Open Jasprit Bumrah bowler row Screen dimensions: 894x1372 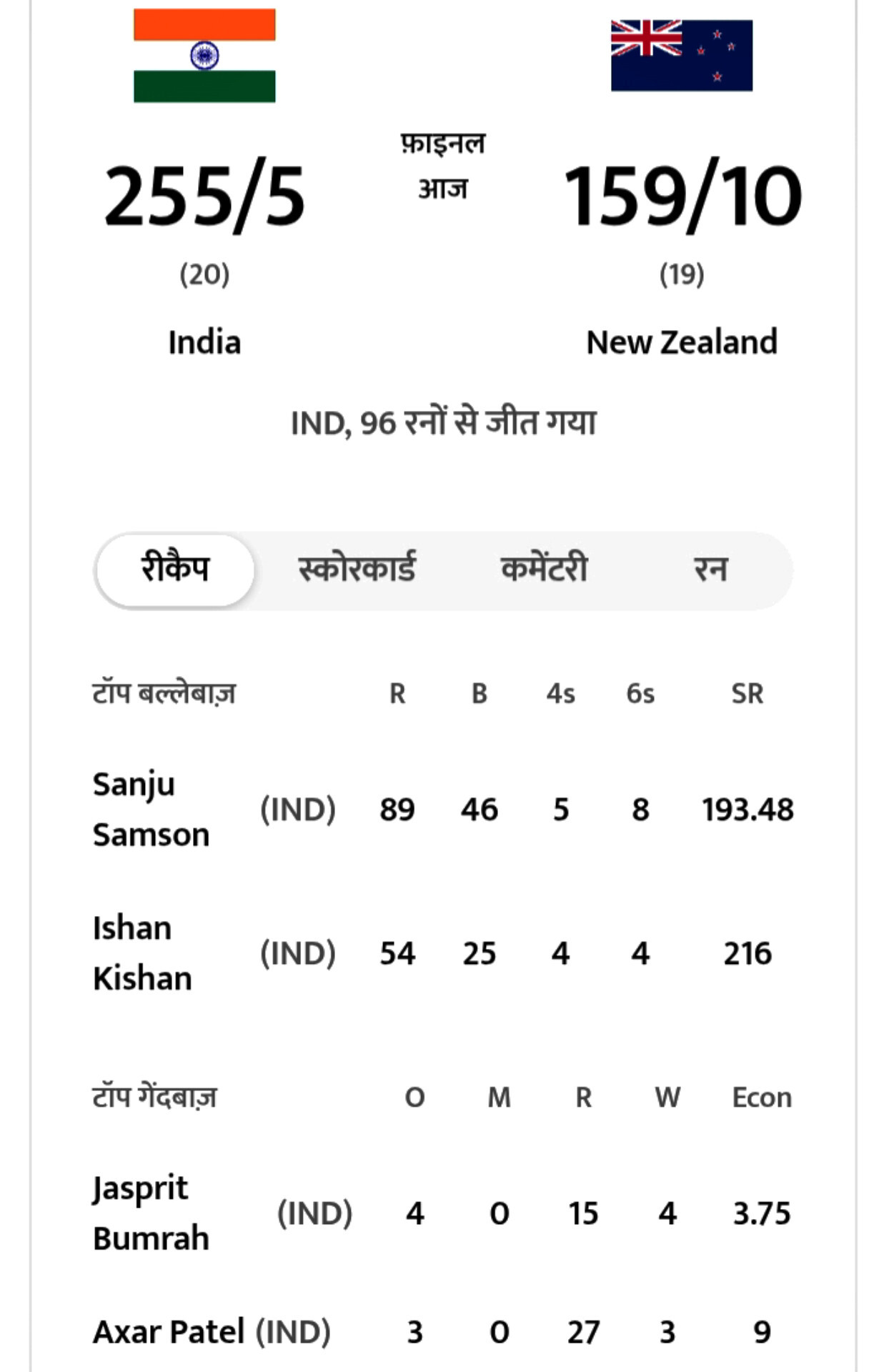tap(151, 1213)
